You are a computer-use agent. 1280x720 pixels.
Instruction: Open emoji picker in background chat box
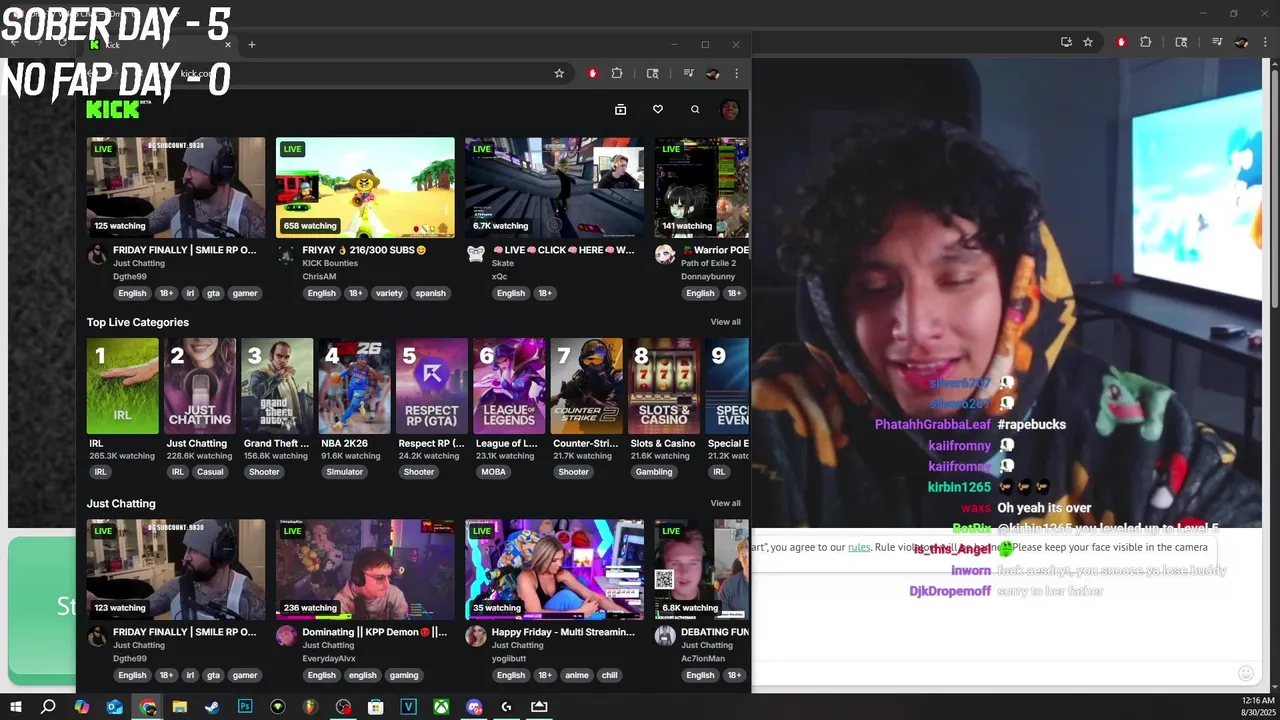[1245, 673]
